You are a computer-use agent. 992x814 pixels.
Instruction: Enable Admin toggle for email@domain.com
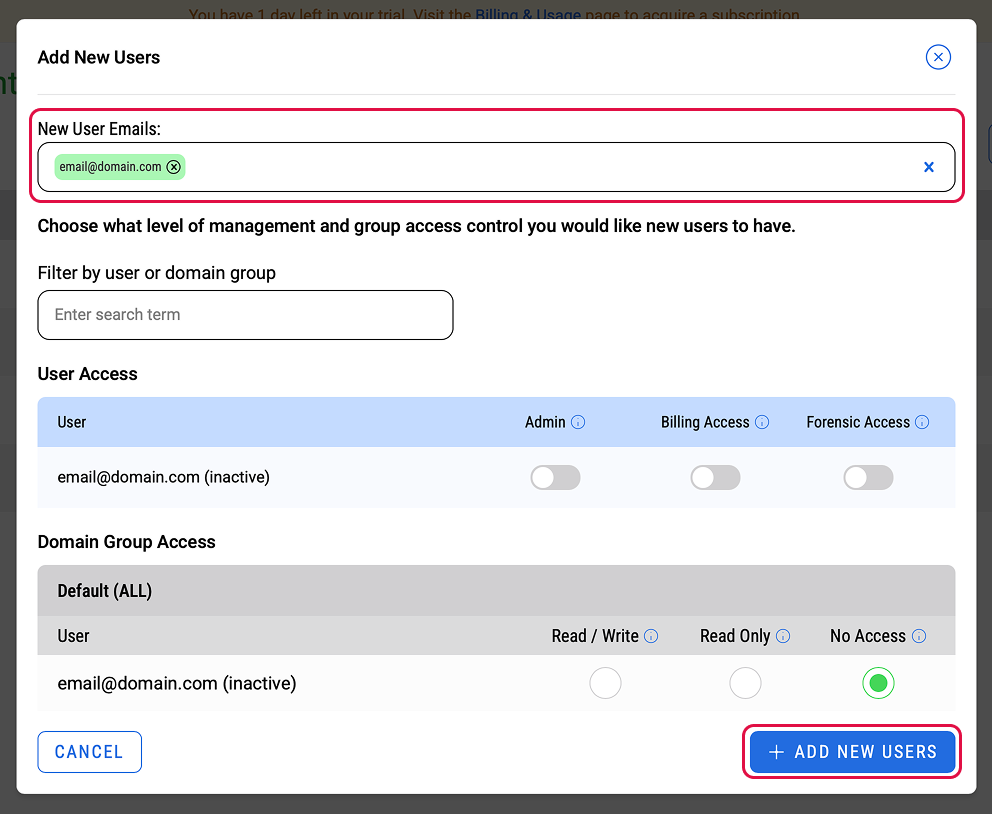(x=555, y=478)
